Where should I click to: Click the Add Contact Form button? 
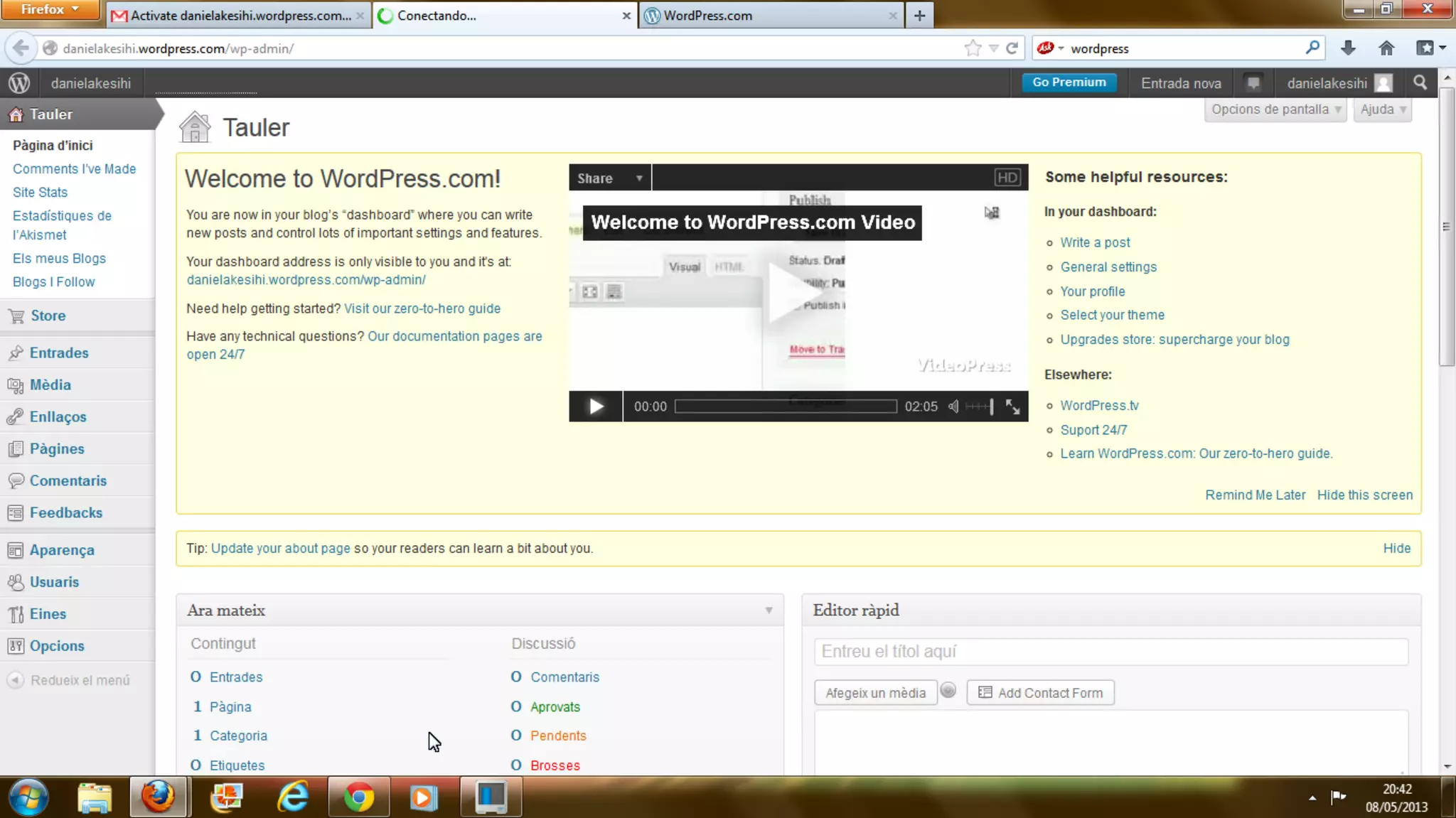(x=1041, y=693)
